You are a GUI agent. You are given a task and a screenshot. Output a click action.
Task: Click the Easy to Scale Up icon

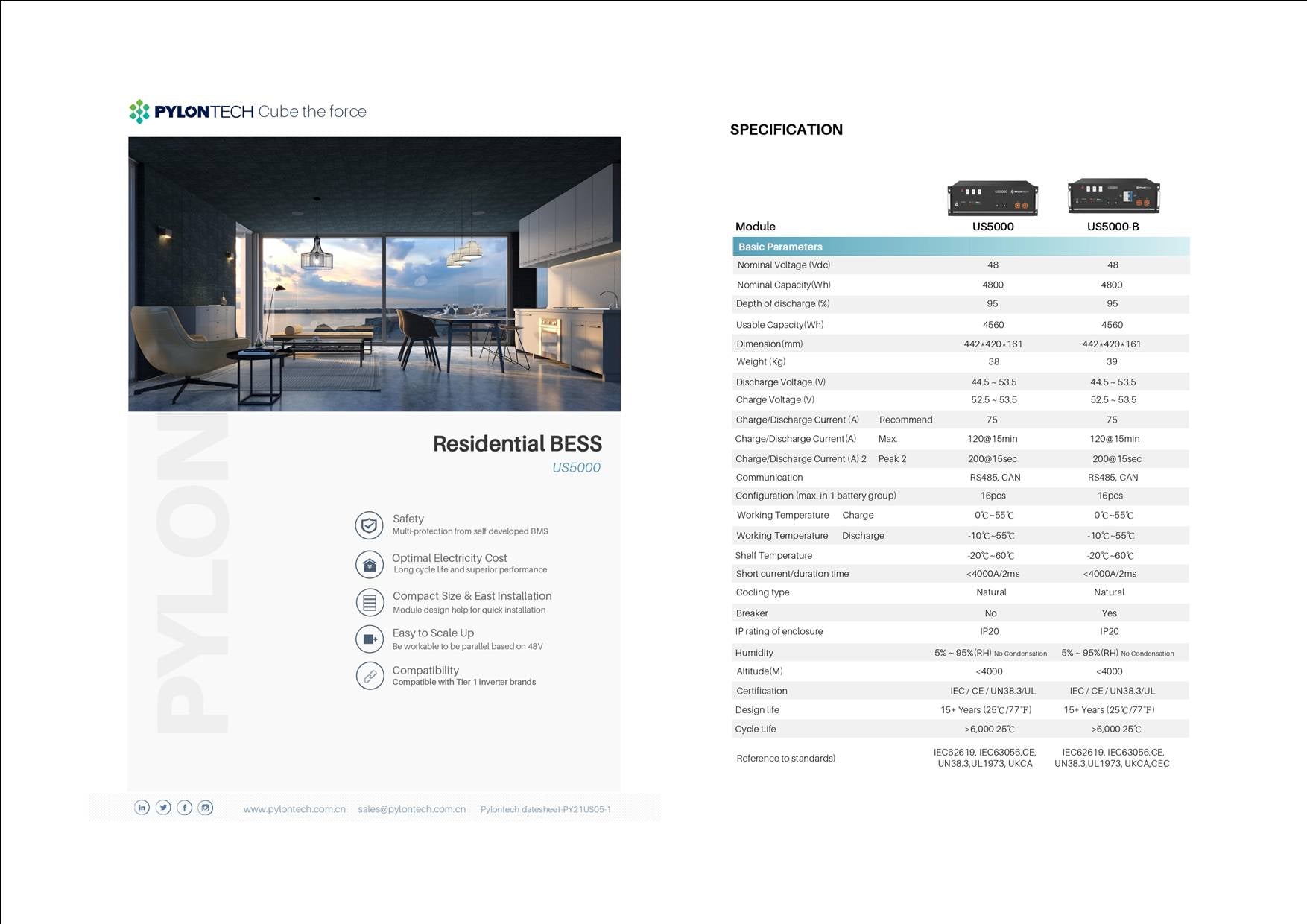pyautogui.click(x=369, y=639)
